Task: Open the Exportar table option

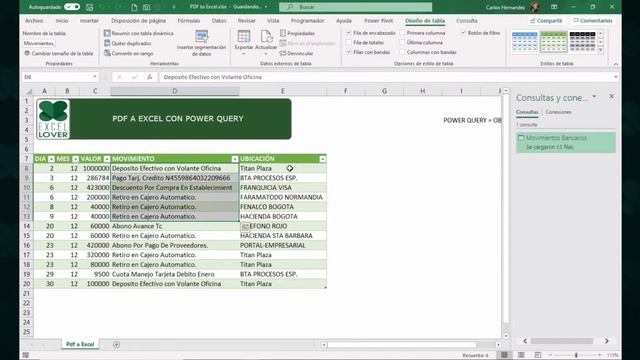Action: pyautogui.click(x=244, y=43)
